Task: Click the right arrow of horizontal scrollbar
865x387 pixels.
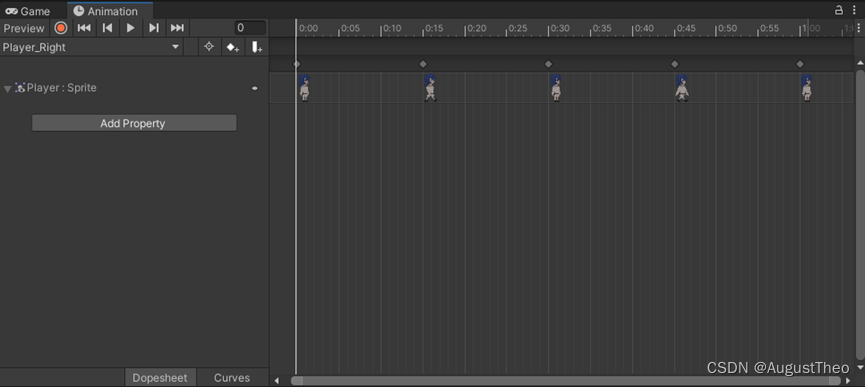Action: point(848,381)
